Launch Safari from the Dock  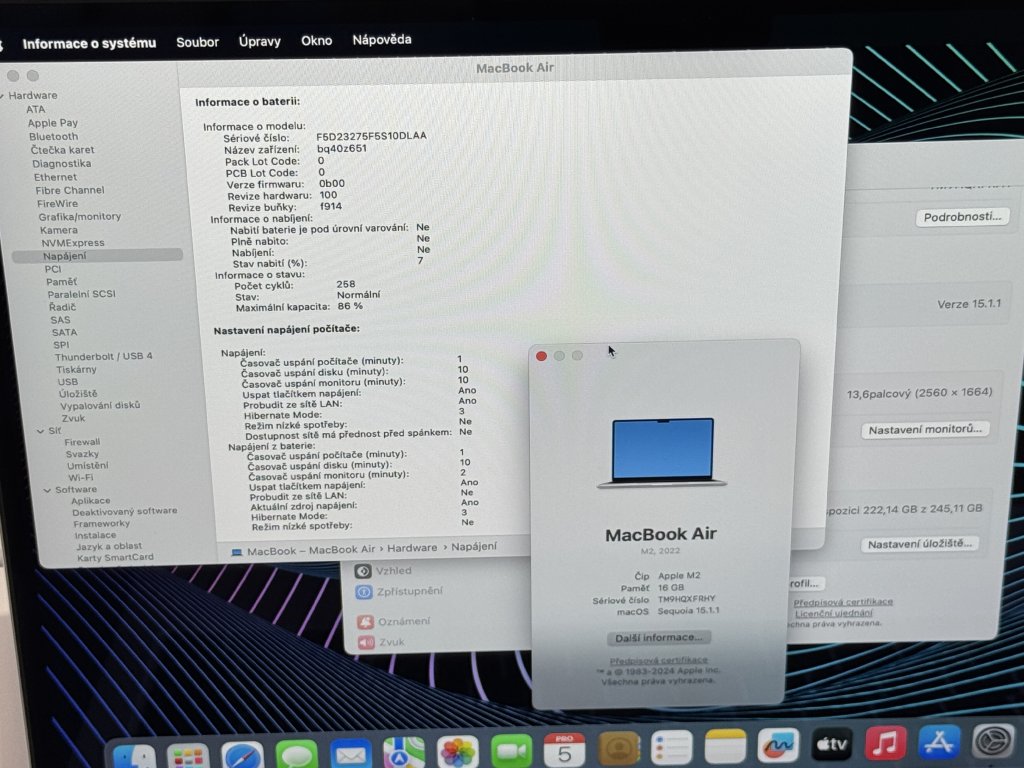(x=242, y=756)
